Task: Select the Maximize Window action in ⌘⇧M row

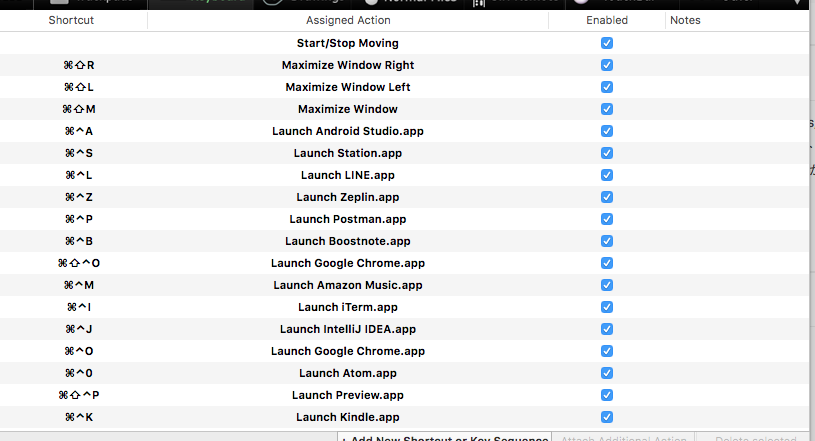Action: pyautogui.click(x=348, y=109)
